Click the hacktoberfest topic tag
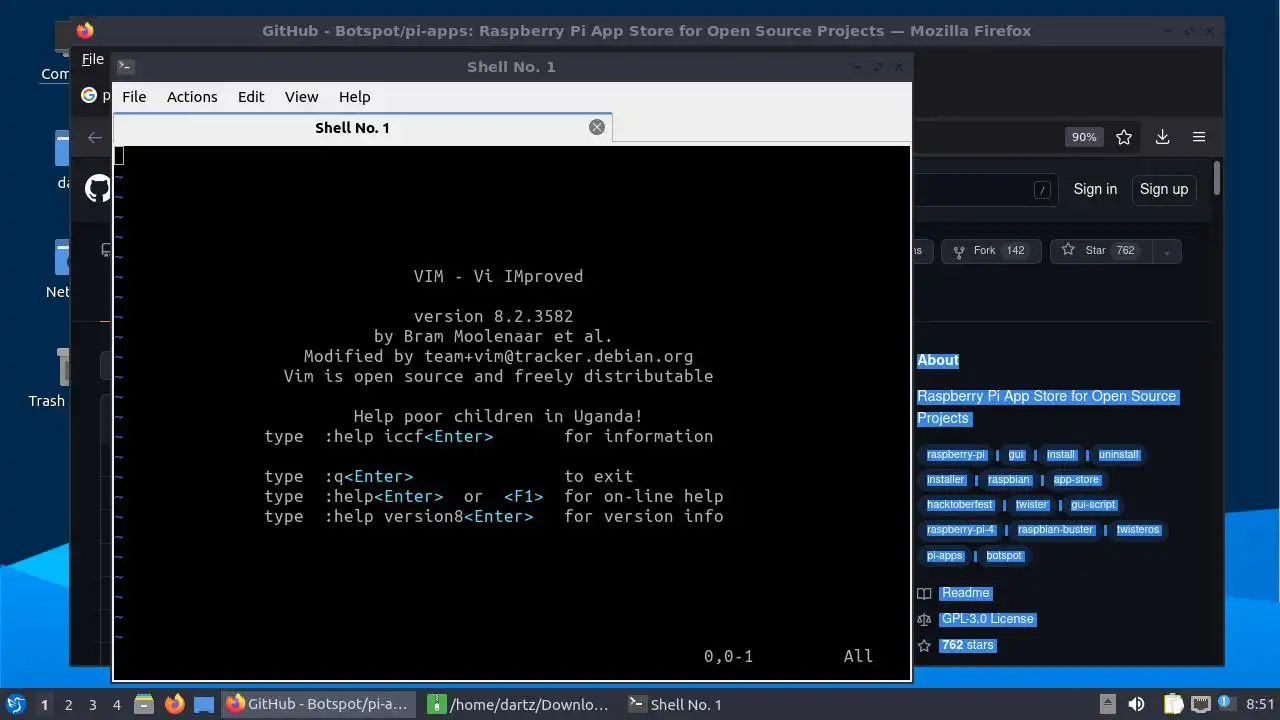Image resolution: width=1280 pixels, height=720 pixels. click(x=960, y=505)
